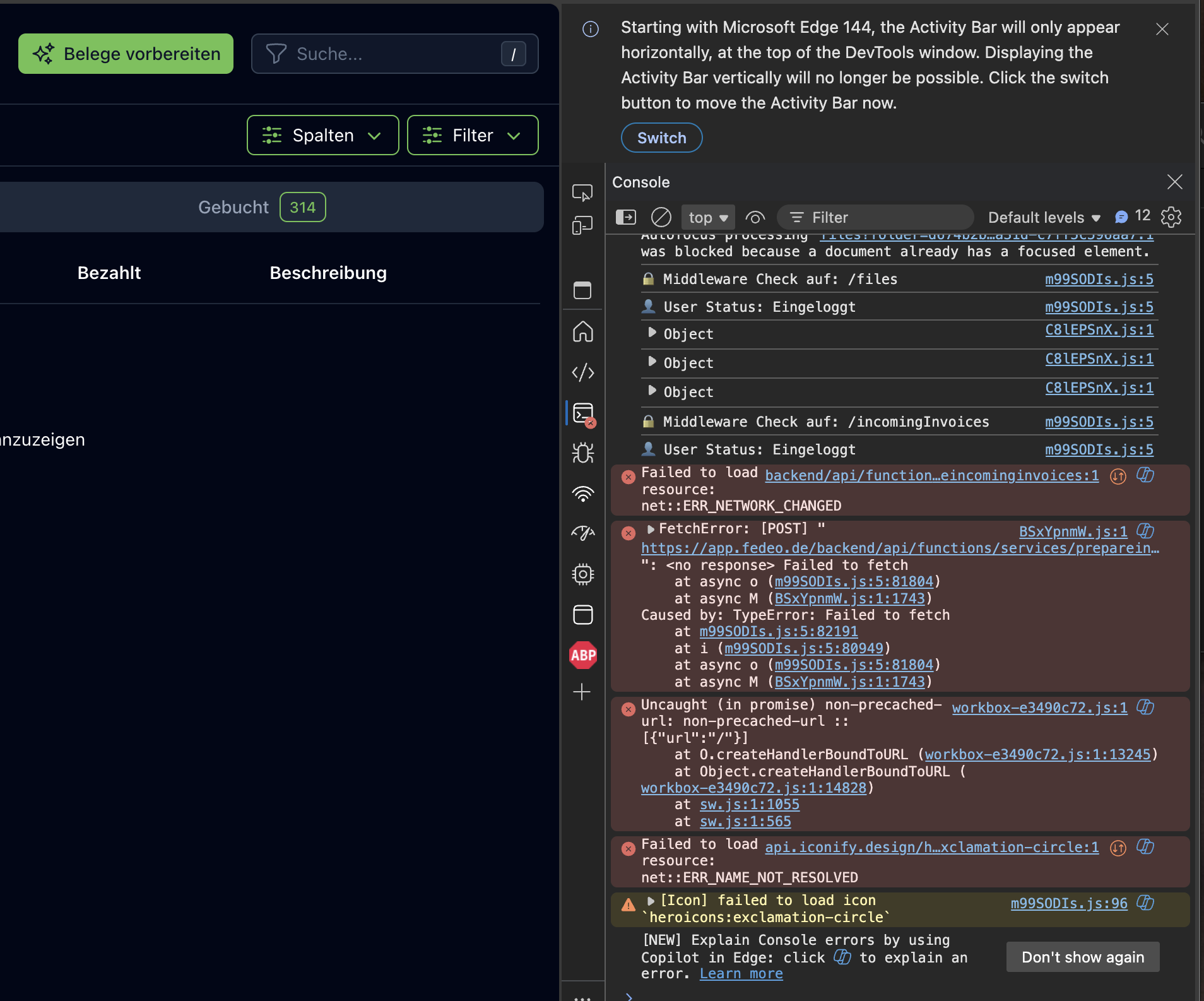The image size is (1204, 1001).
Task: Expand the FetchError disclosure triangle
Action: click(x=650, y=529)
